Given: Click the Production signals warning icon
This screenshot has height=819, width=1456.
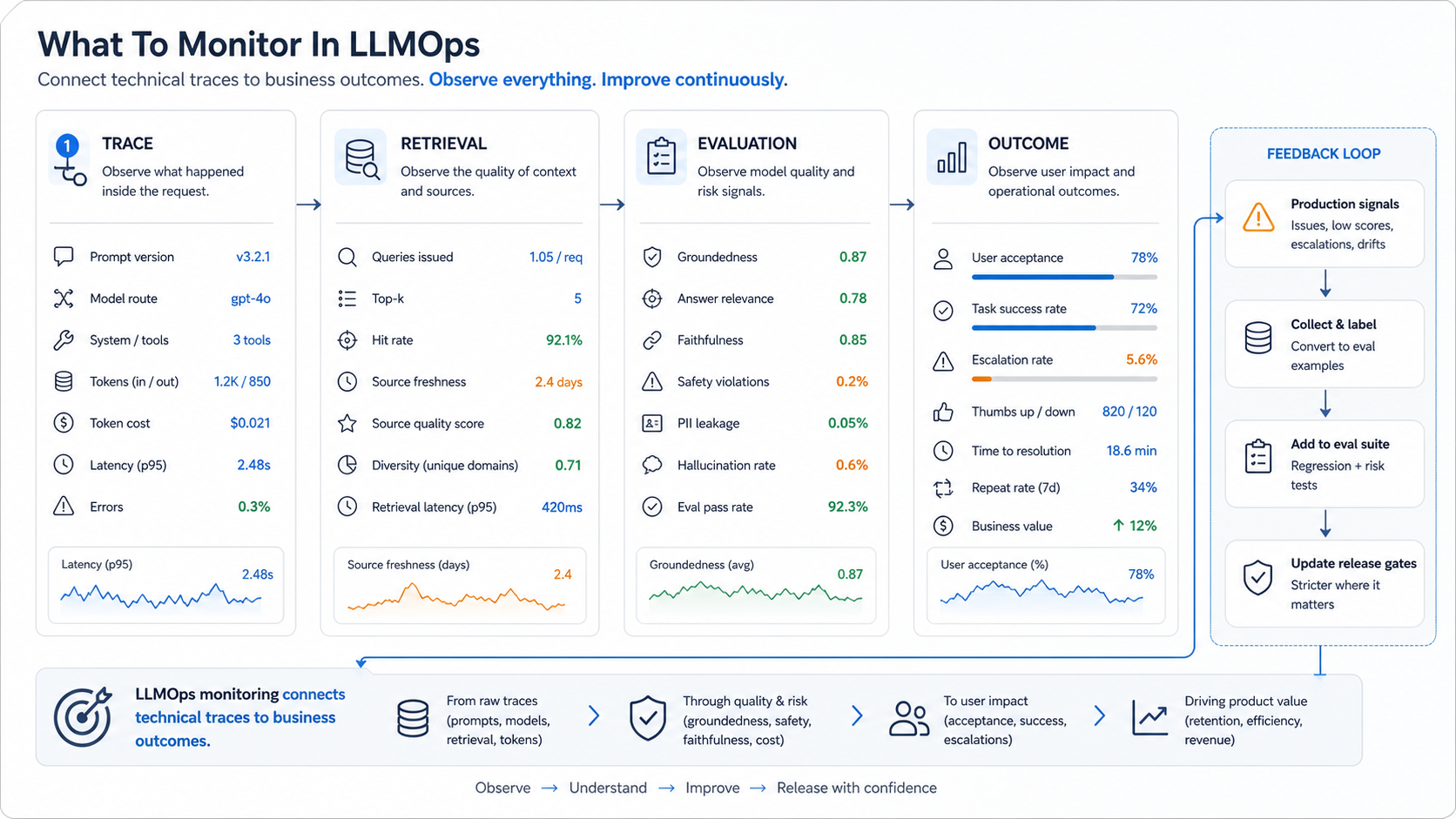Looking at the screenshot, I should (x=1258, y=217).
